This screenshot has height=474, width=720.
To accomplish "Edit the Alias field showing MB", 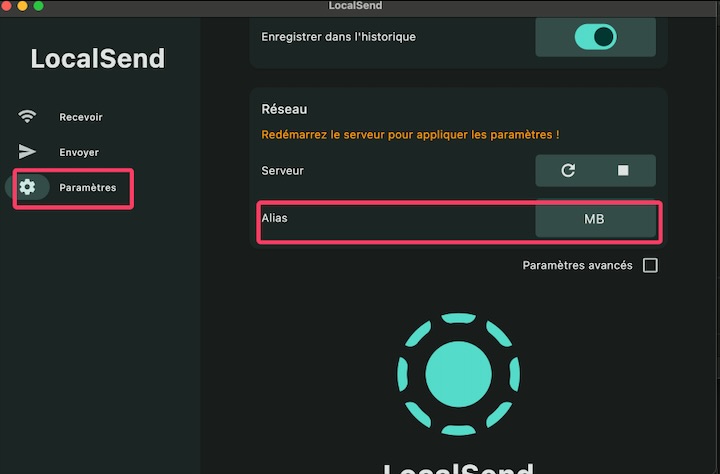I will click(595, 219).
